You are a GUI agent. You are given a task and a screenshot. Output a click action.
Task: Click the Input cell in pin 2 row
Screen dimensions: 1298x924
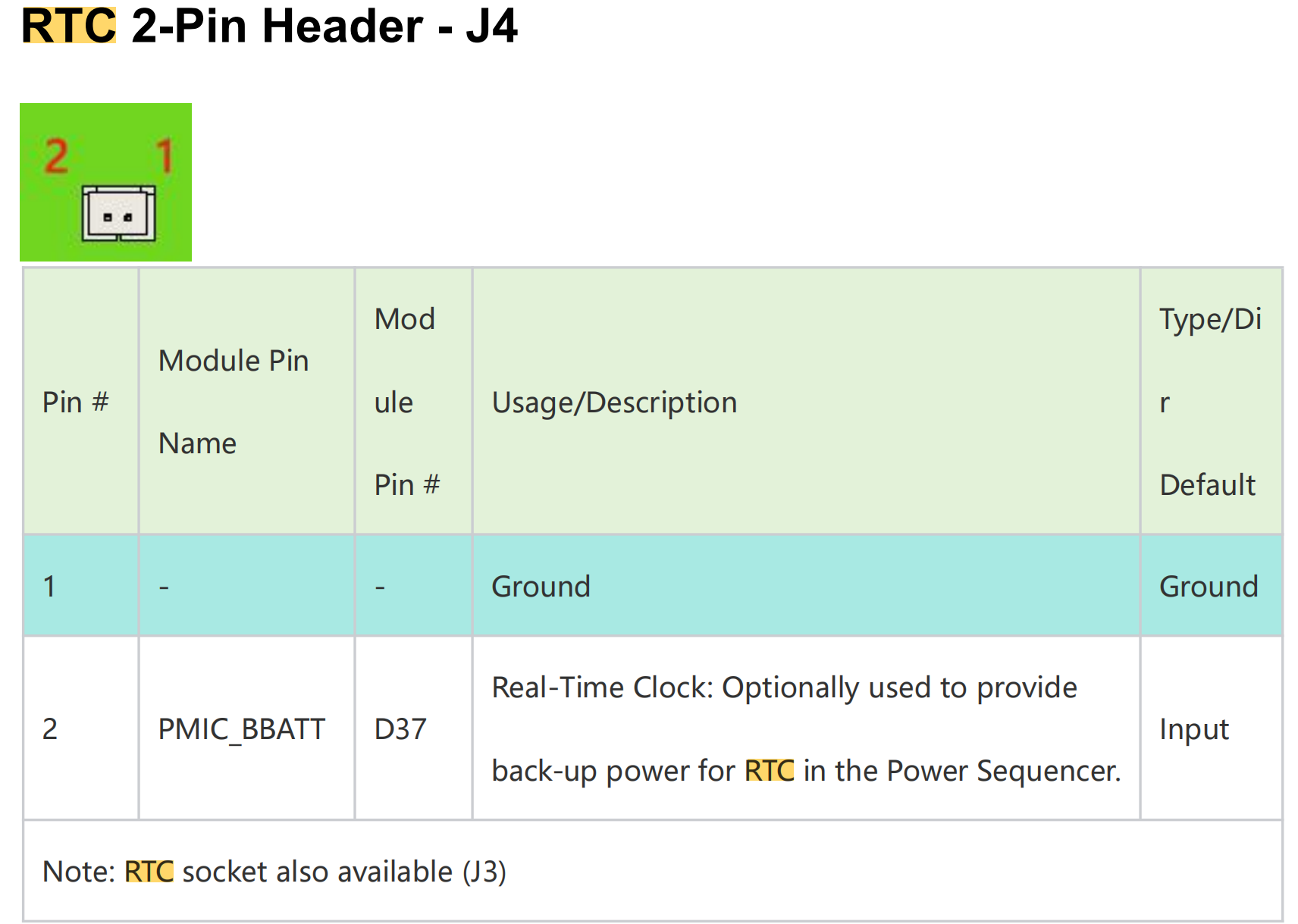click(x=1193, y=728)
